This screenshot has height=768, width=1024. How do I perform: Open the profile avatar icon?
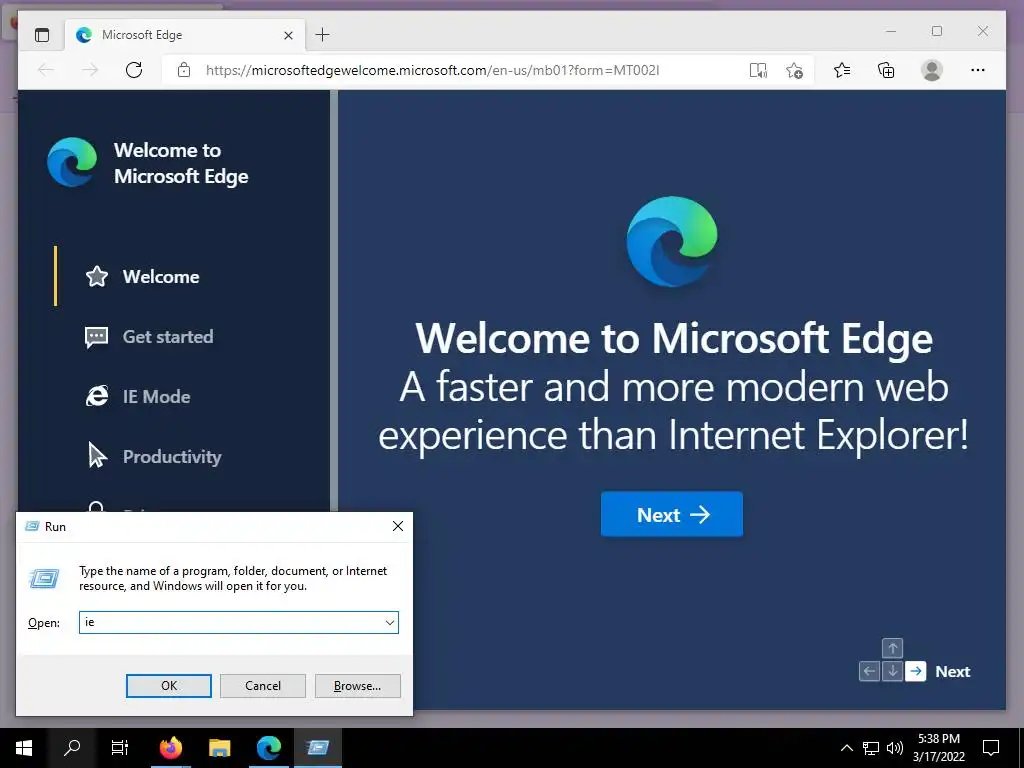(x=932, y=70)
